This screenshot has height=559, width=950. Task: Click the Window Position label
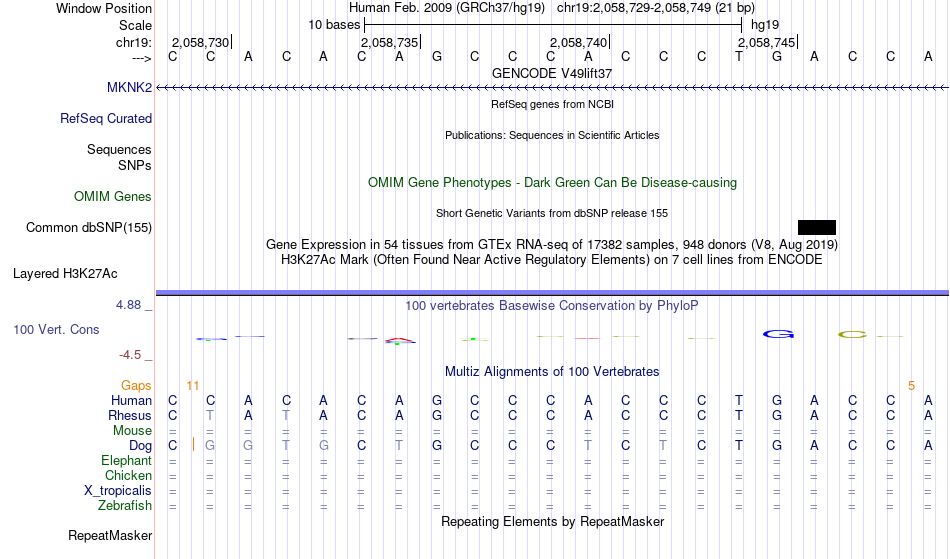pyautogui.click(x=104, y=8)
